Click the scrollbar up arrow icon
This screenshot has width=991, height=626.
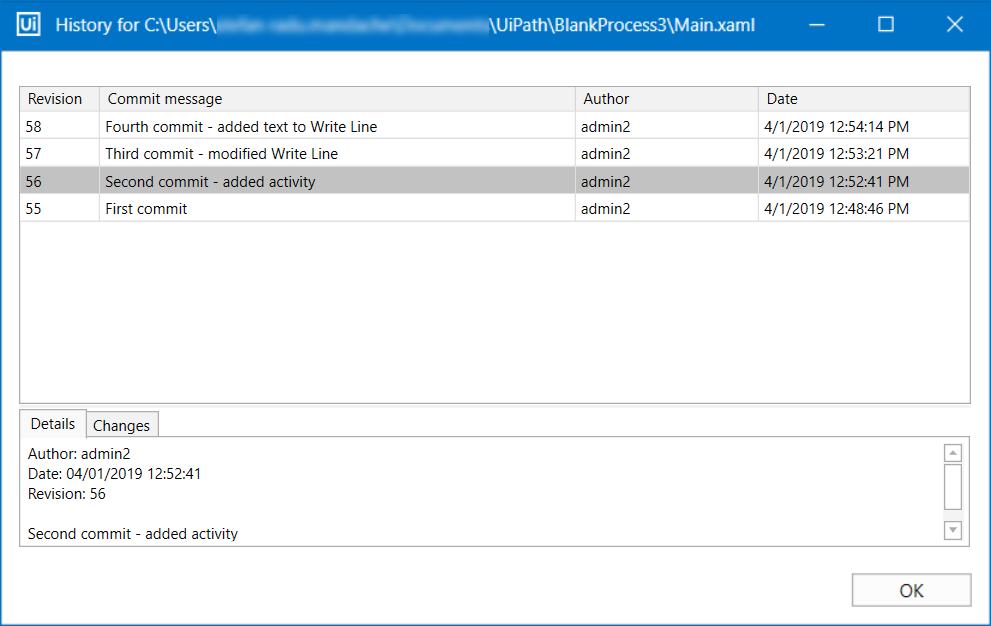pyautogui.click(x=952, y=451)
